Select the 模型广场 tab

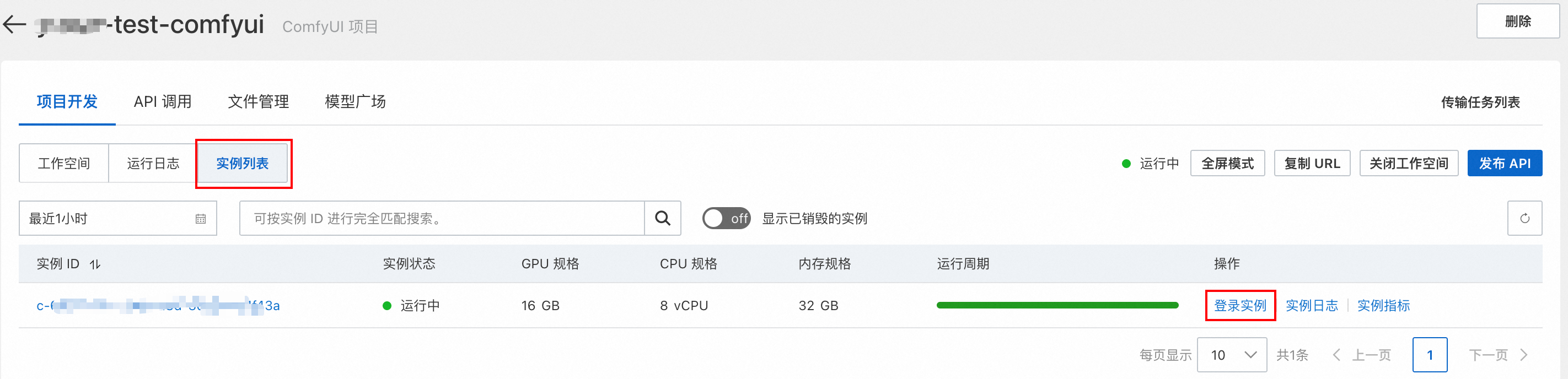click(x=356, y=101)
